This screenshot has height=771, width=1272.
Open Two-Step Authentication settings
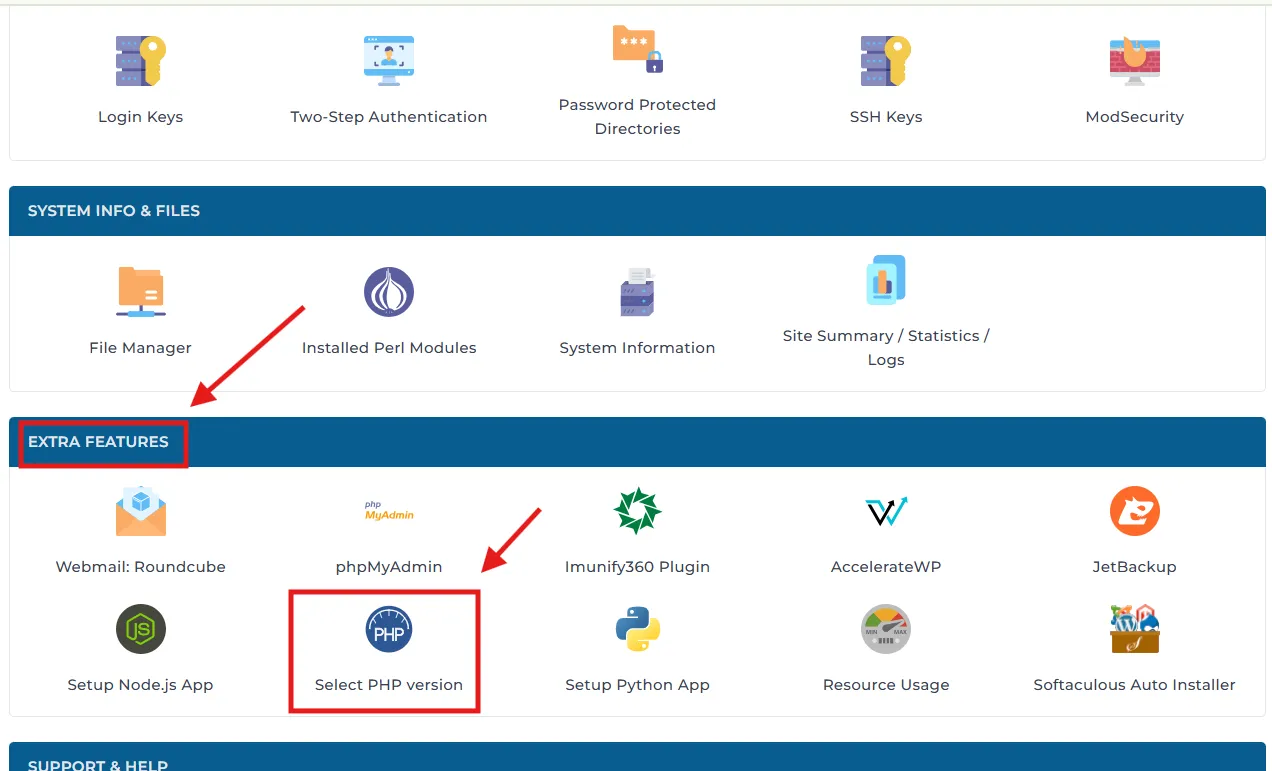pos(388,62)
